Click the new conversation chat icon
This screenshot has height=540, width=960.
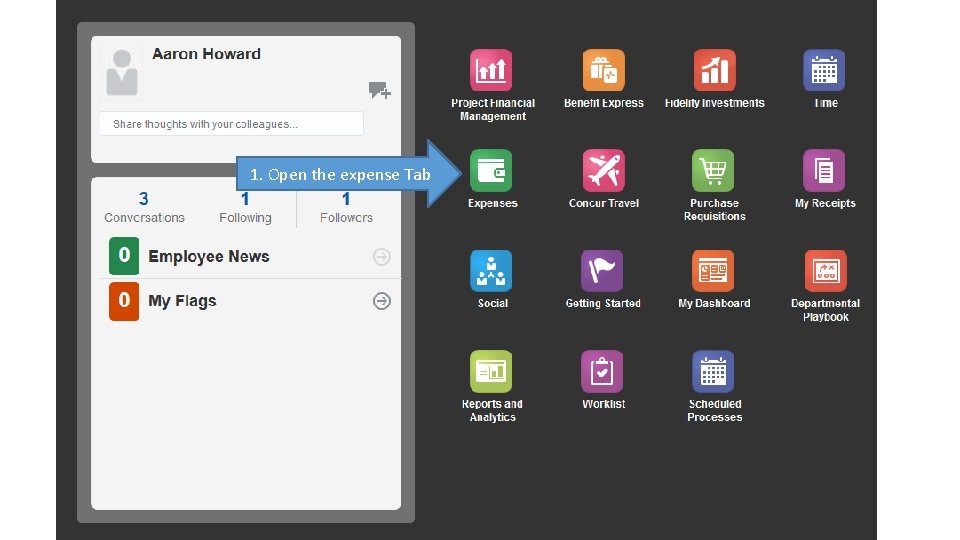coord(380,91)
